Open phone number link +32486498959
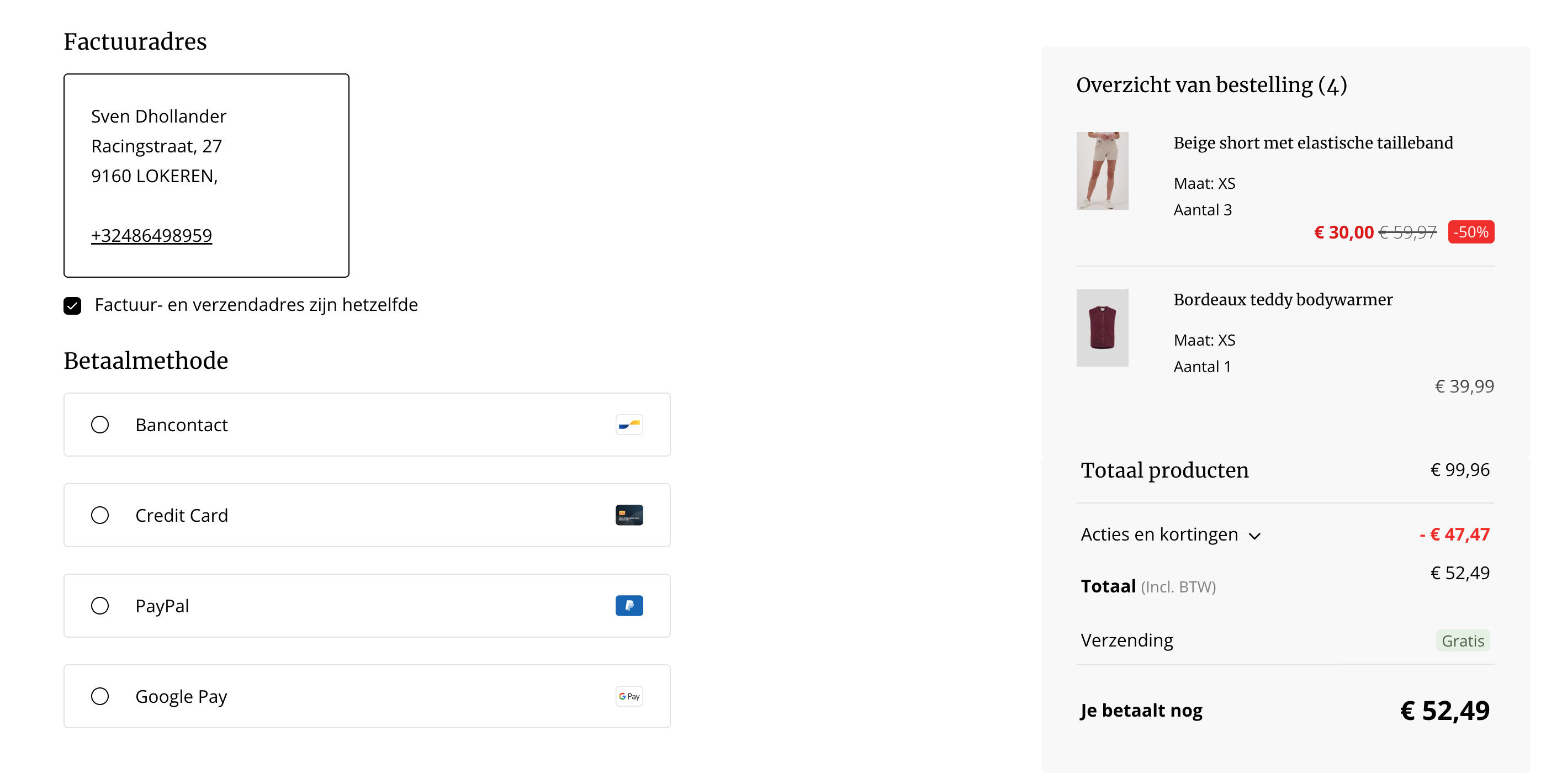 (151, 235)
